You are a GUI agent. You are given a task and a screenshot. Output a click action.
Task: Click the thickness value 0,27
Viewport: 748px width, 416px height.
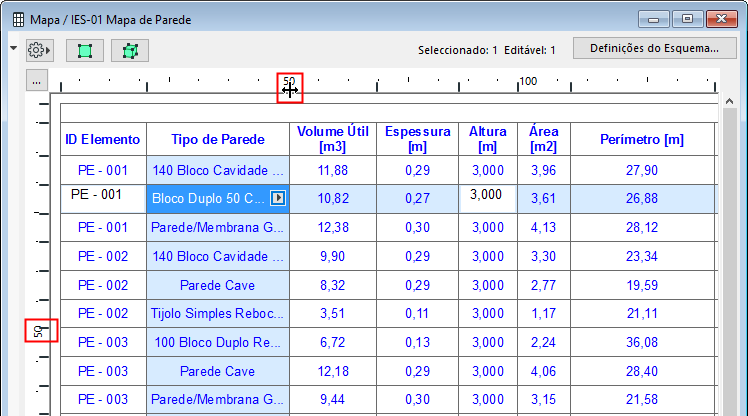pyautogui.click(x=417, y=198)
